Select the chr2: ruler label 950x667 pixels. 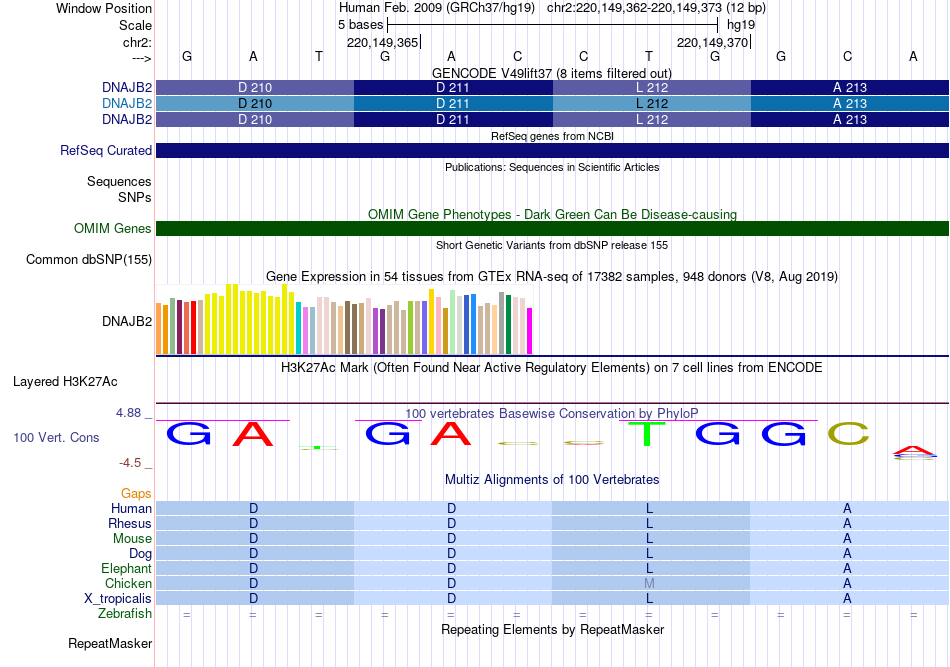pyautogui.click(x=137, y=42)
